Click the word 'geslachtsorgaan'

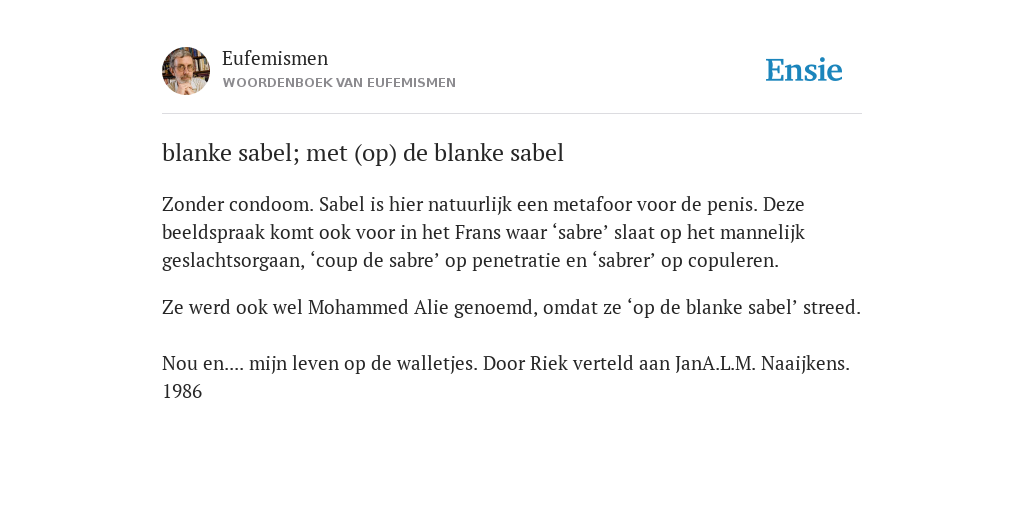click(233, 261)
